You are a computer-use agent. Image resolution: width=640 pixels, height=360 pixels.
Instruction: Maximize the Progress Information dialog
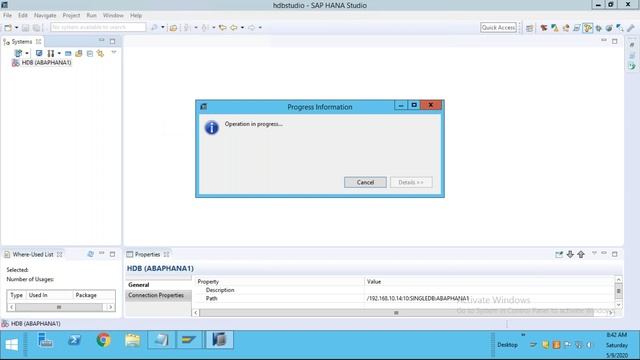tap(414, 105)
